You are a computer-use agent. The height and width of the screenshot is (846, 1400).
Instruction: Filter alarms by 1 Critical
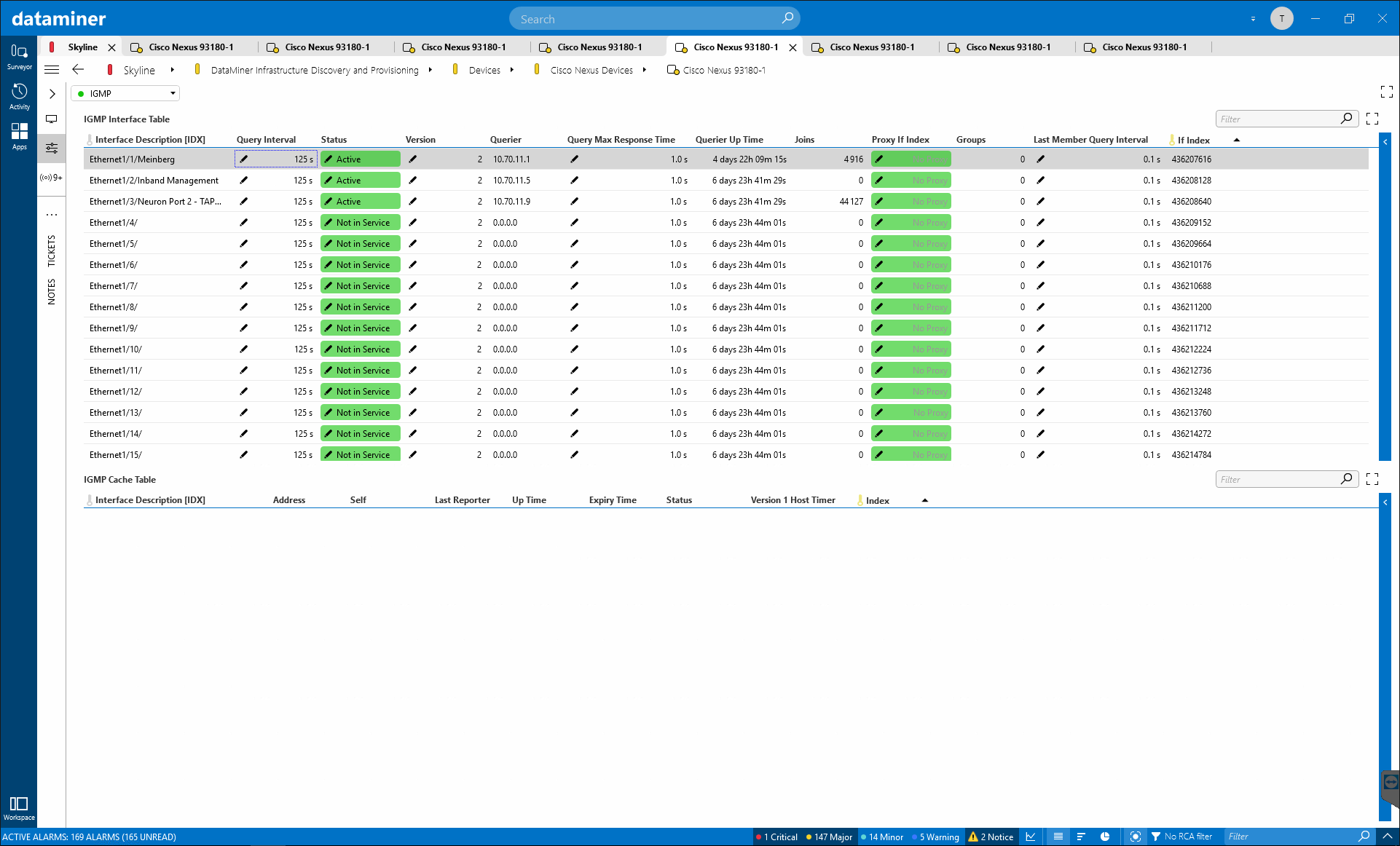776,837
